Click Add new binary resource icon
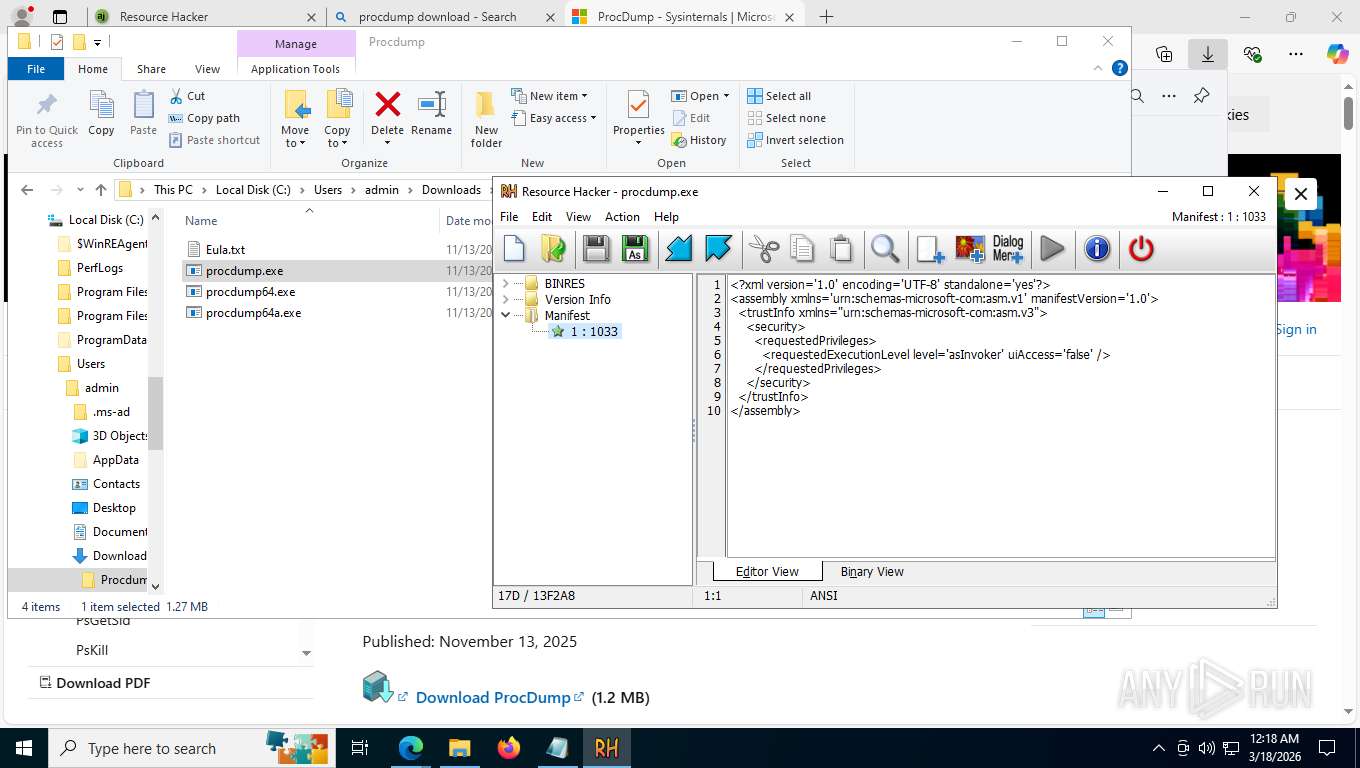This screenshot has width=1360, height=768. point(930,249)
